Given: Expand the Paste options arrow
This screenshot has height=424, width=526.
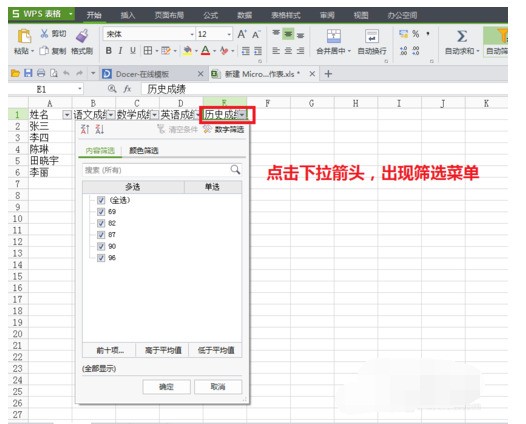Looking at the screenshot, I should (x=33, y=51).
